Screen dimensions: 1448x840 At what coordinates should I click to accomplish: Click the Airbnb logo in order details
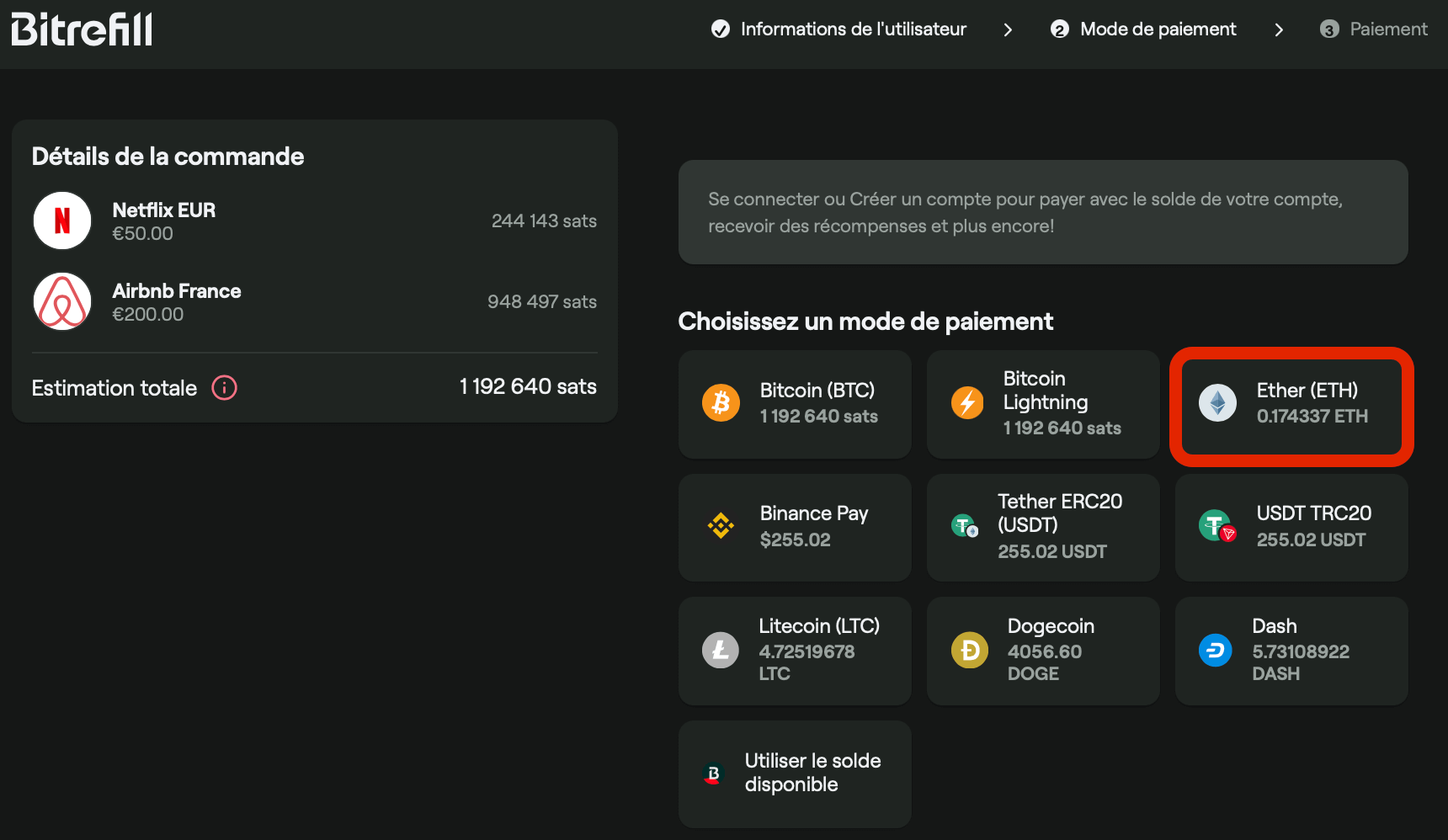[x=62, y=300]
